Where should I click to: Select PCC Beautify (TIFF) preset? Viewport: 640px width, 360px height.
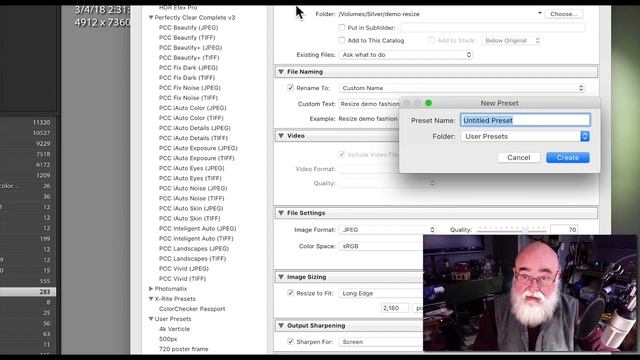[187, 38]
